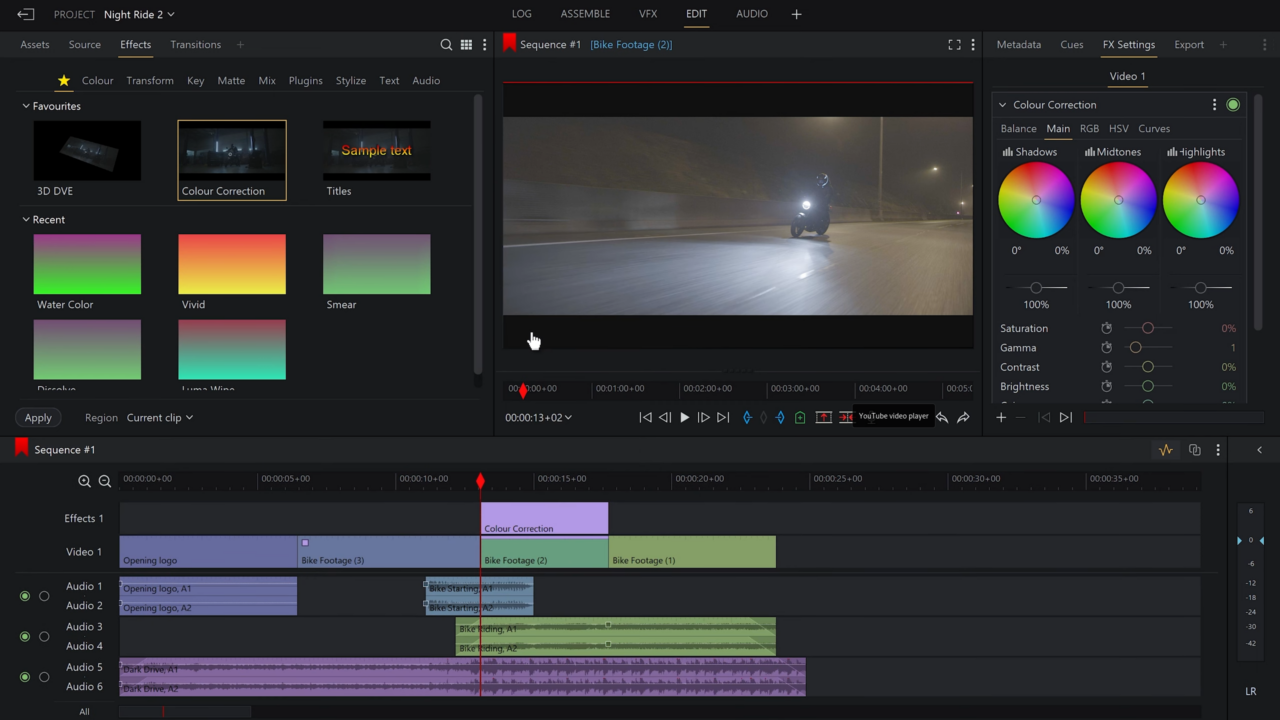The width and height of the screenshot is (1280, 720).
Task: Open the effects search magnifier
Action: point(446,45)
